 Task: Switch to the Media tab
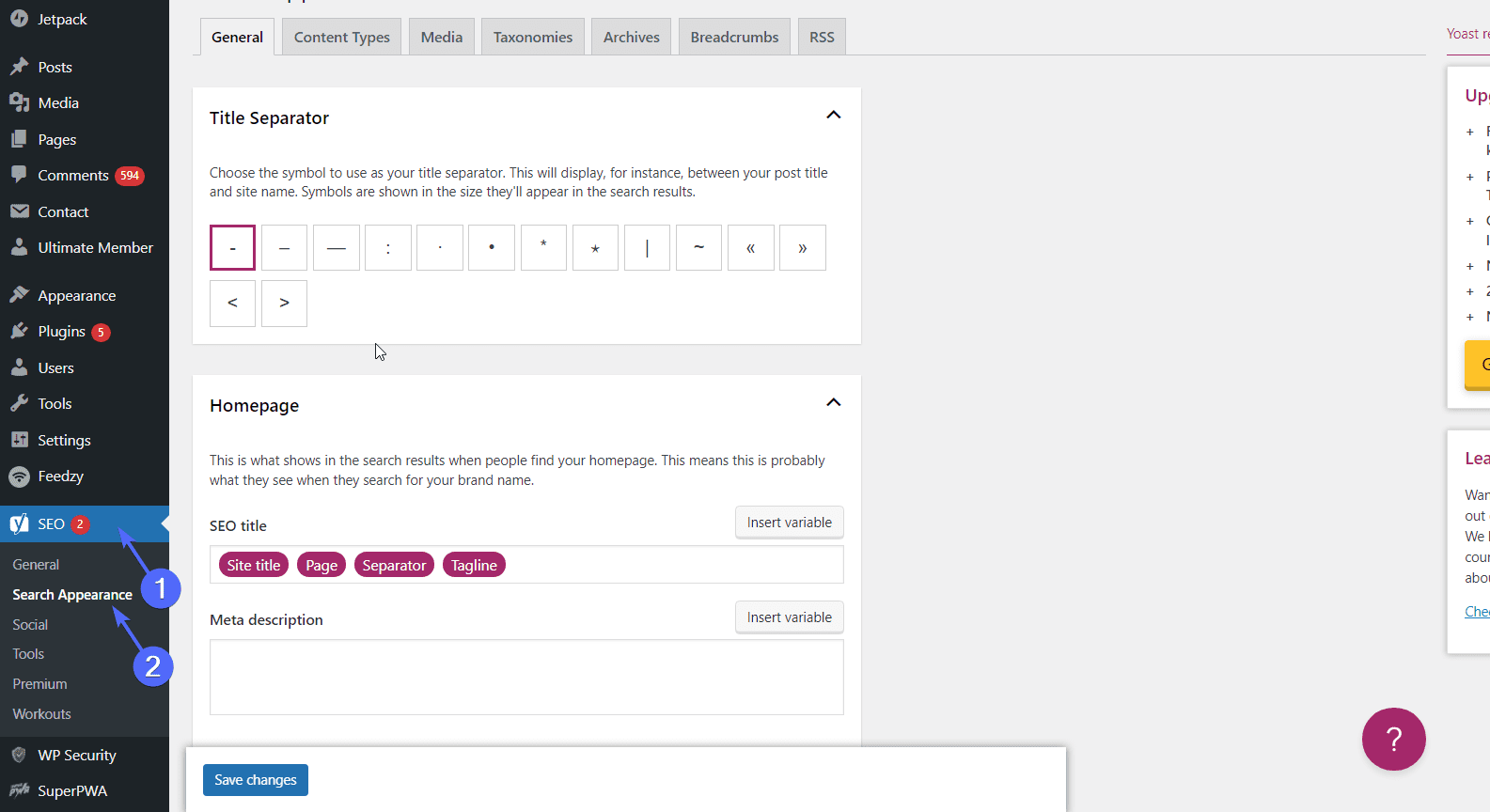[442, 37]
